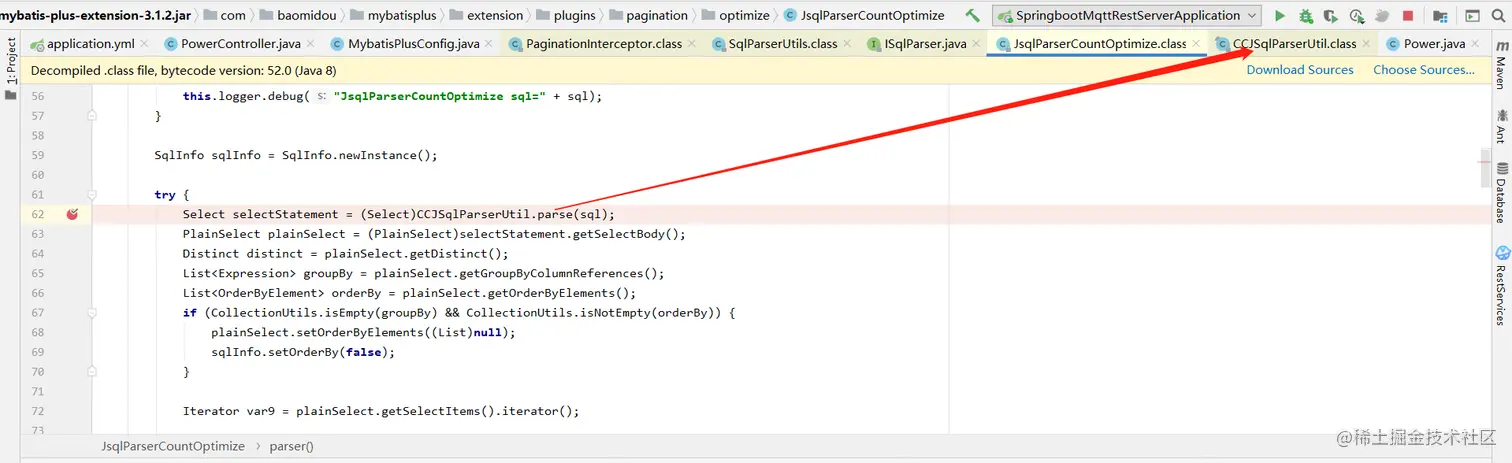
Task: Open Project Structure icon
Action: 1440,16
